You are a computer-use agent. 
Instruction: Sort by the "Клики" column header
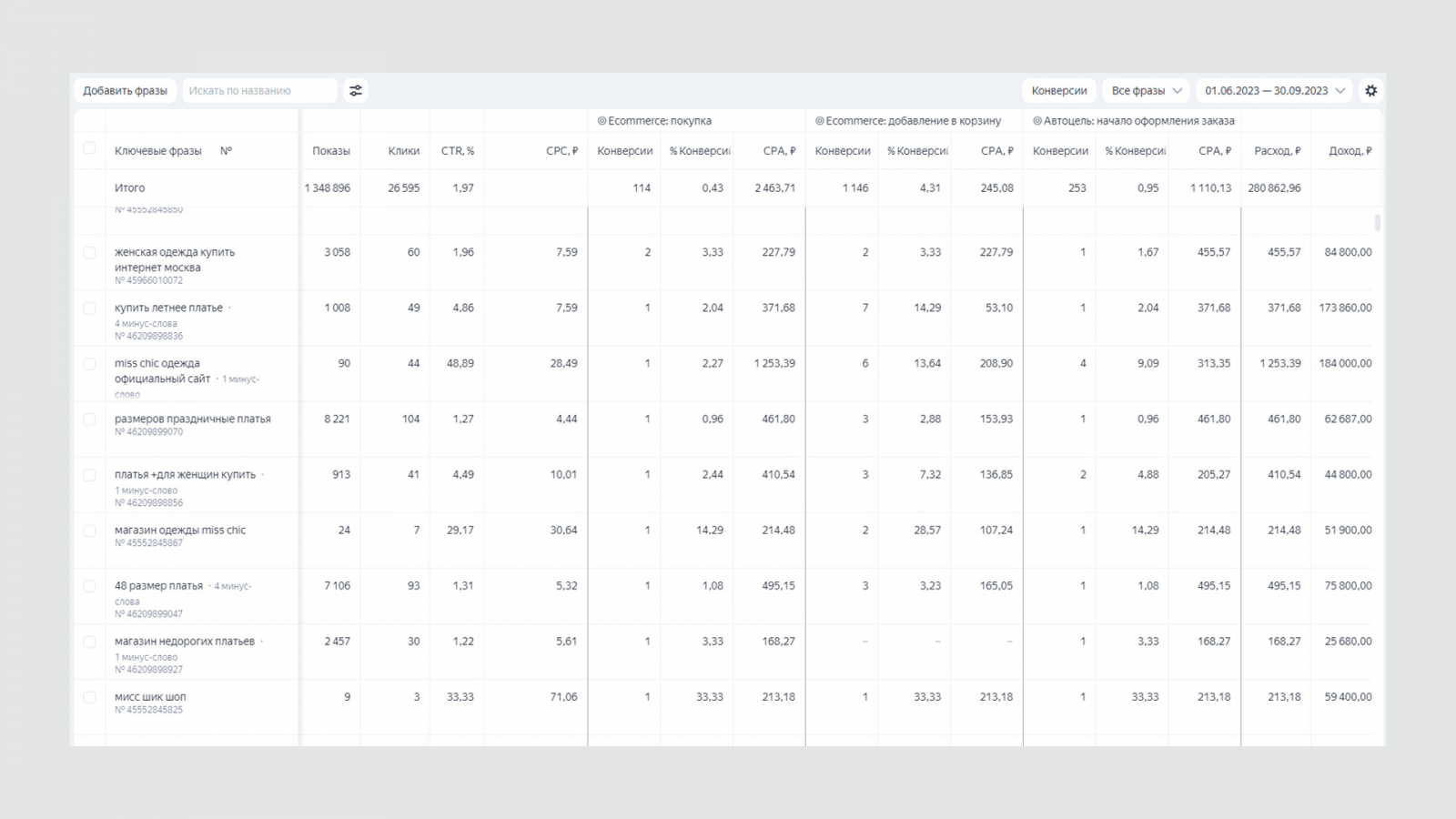(x=403, y=151)
